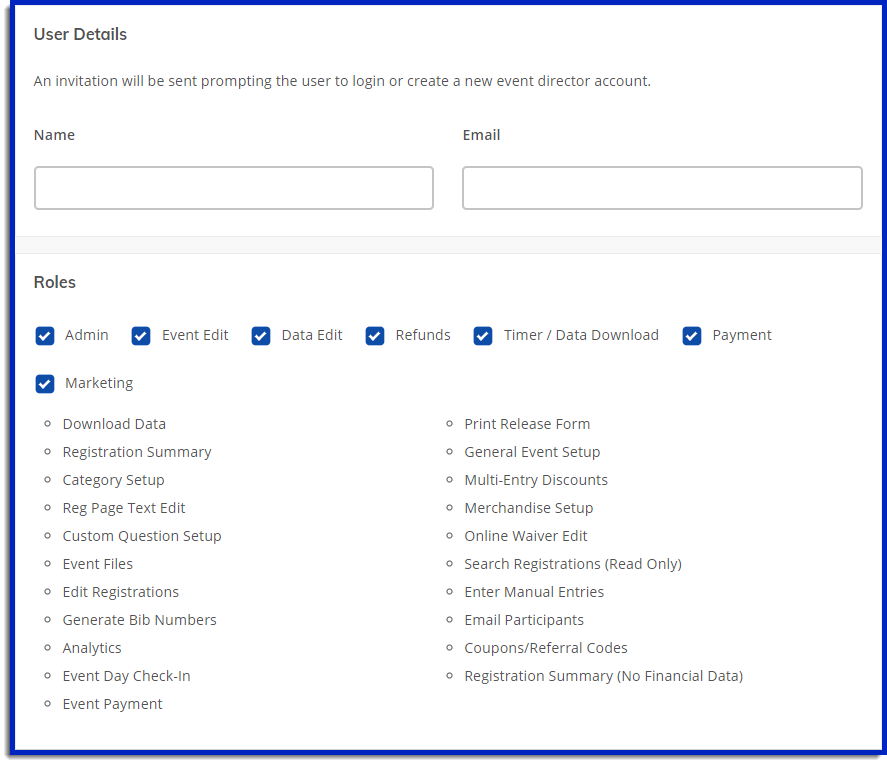
Task: Focus the Email text box
Action: [x=662, y=188]
